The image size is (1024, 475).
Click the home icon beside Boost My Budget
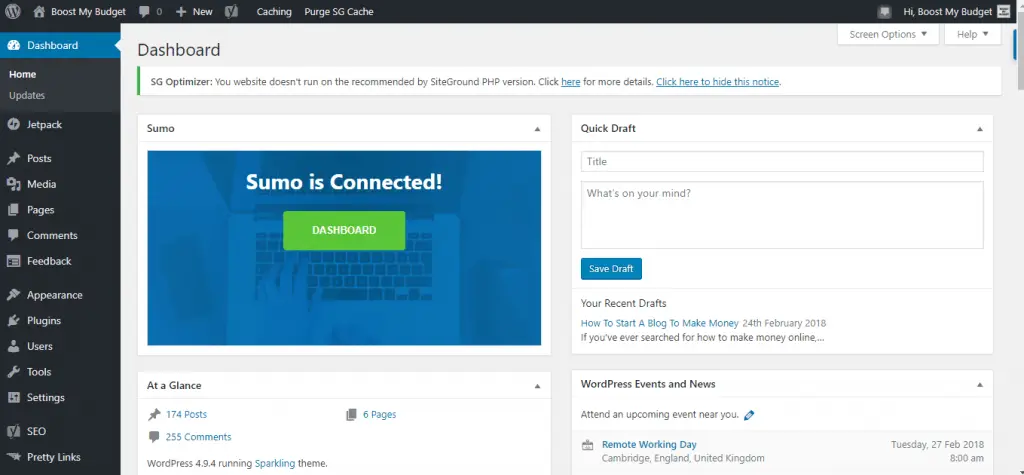coord(39,11)
